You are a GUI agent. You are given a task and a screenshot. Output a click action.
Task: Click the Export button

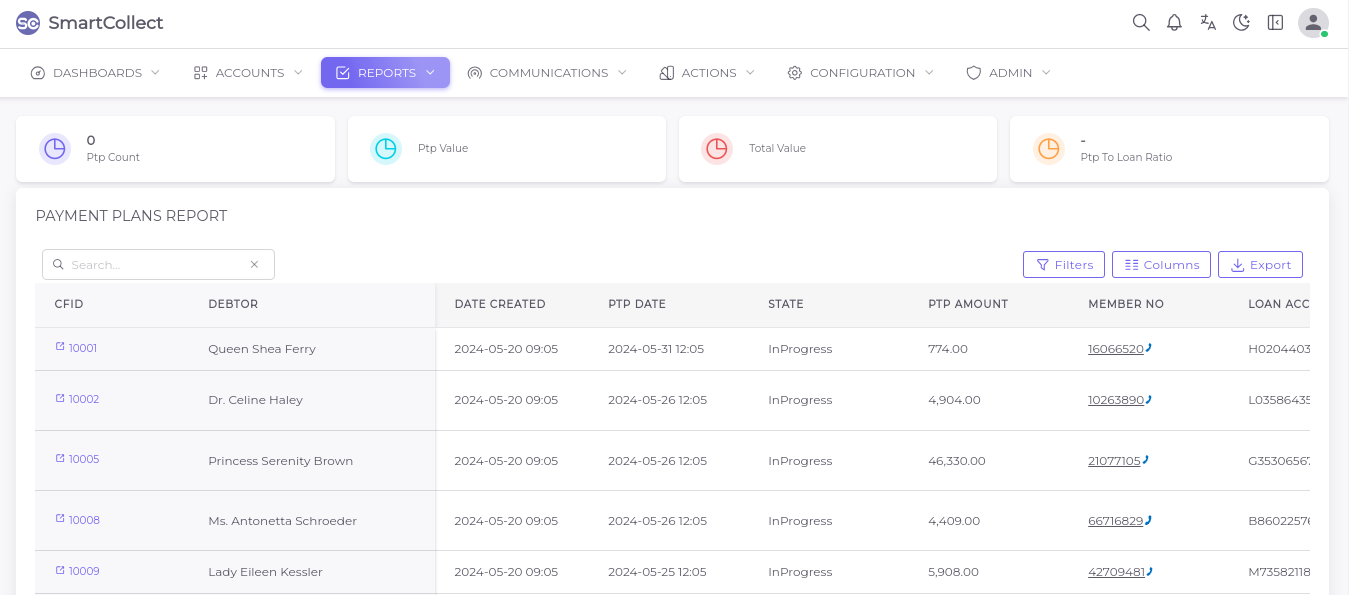pyautogui.click(x=1260, y=265)
